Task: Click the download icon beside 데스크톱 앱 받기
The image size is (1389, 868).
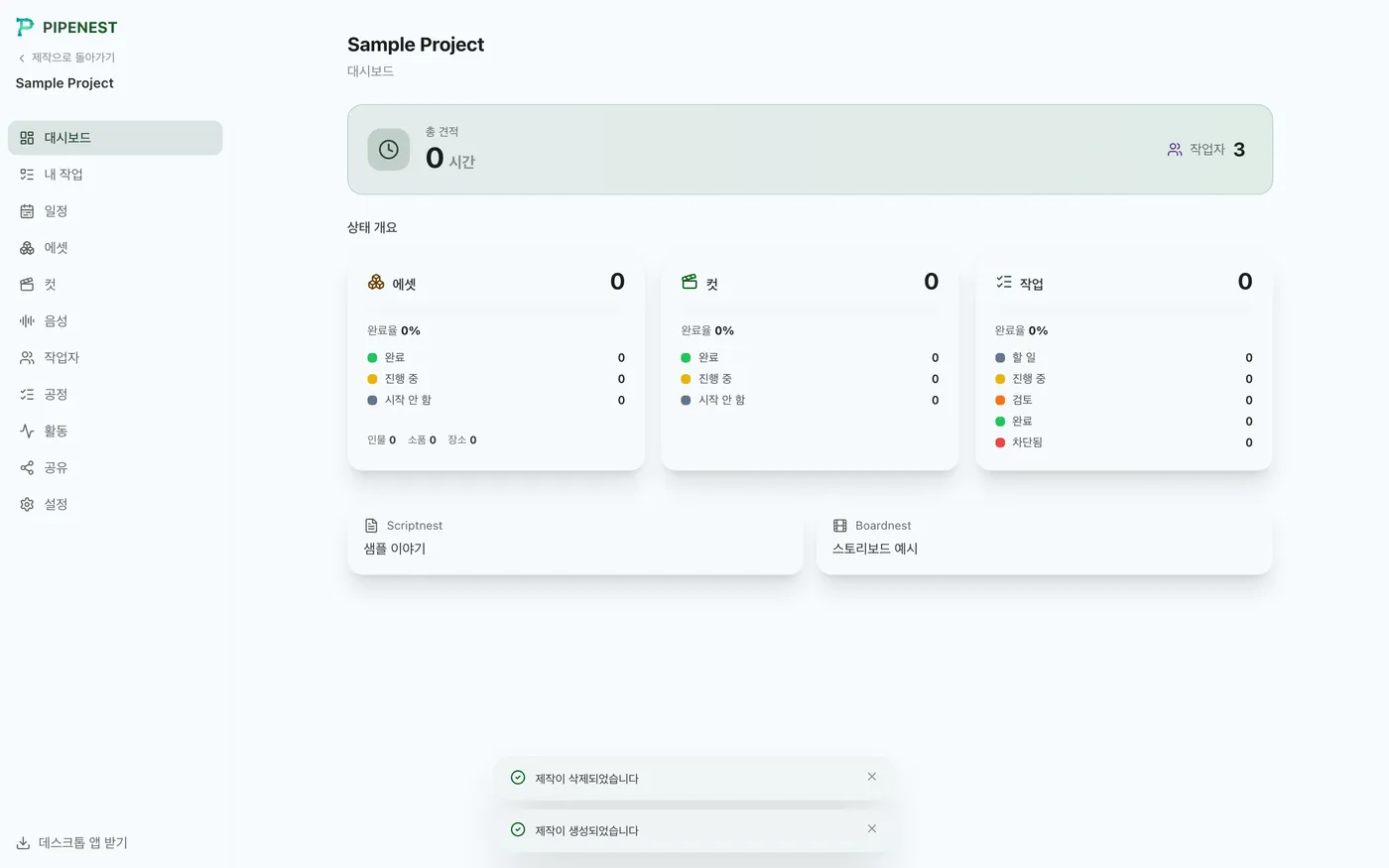Action: [x=23, y=843]
